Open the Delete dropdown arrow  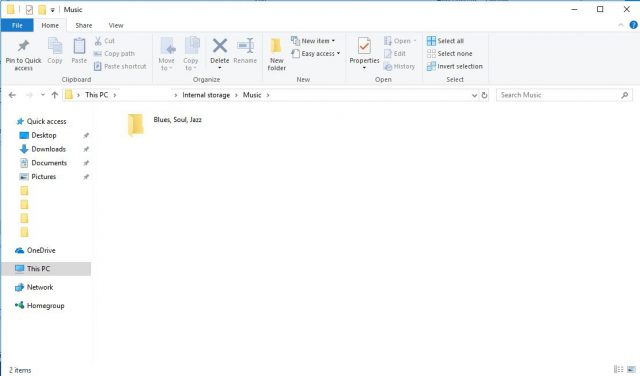click(220, 68)
